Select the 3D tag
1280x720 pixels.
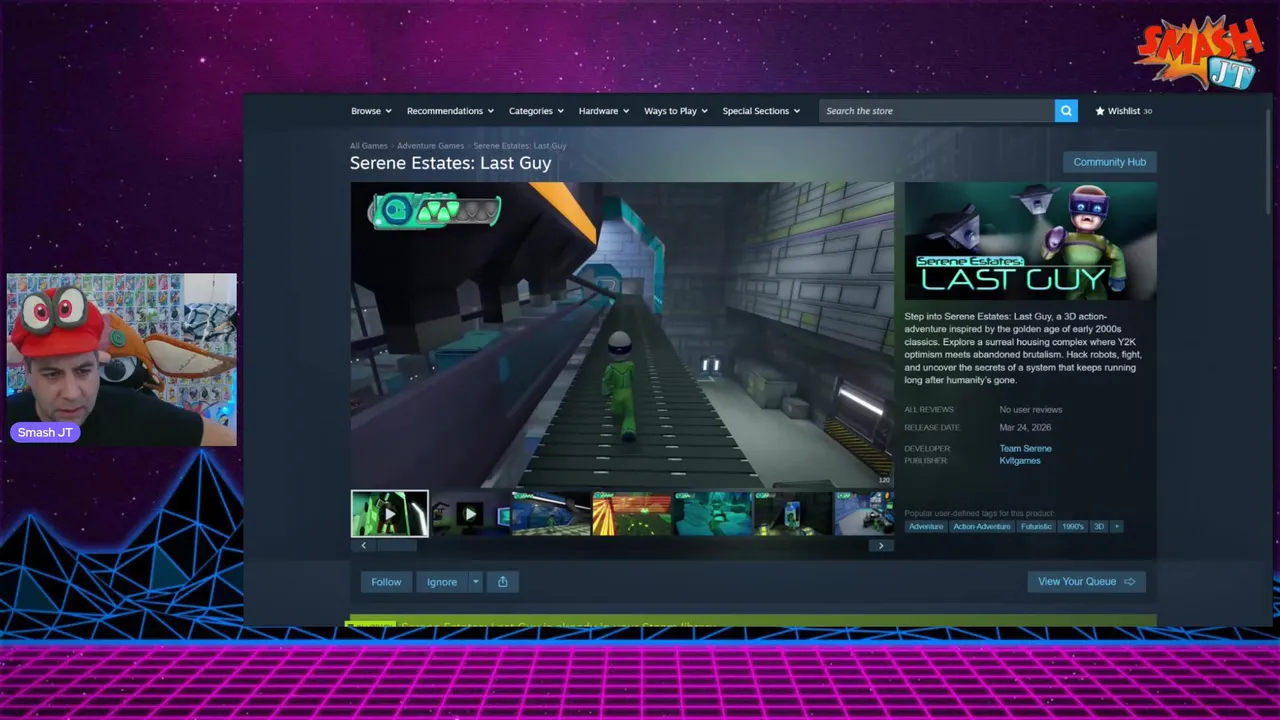[x=1099, y=527]
